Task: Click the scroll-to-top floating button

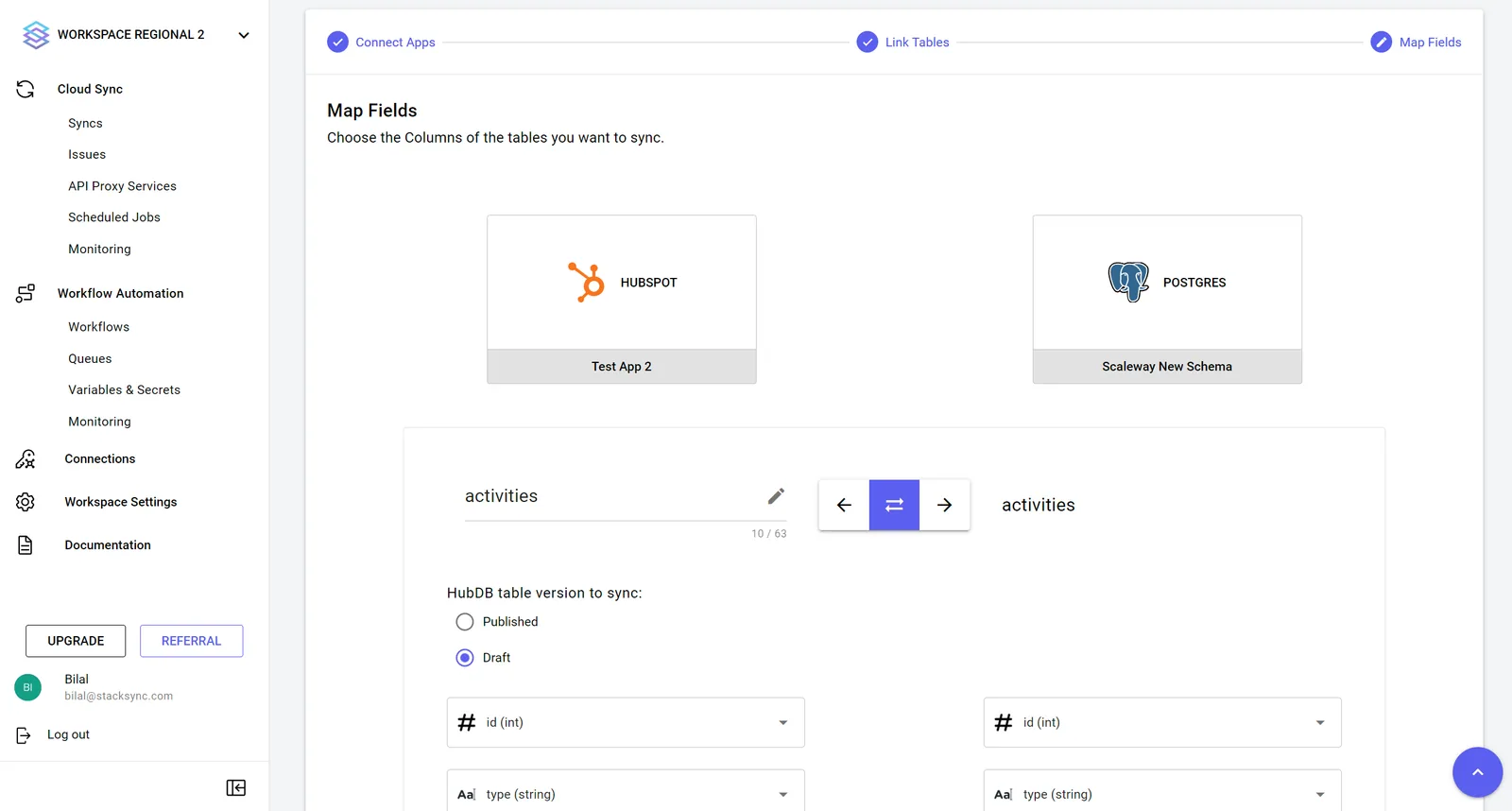Action: [1477, 772]
